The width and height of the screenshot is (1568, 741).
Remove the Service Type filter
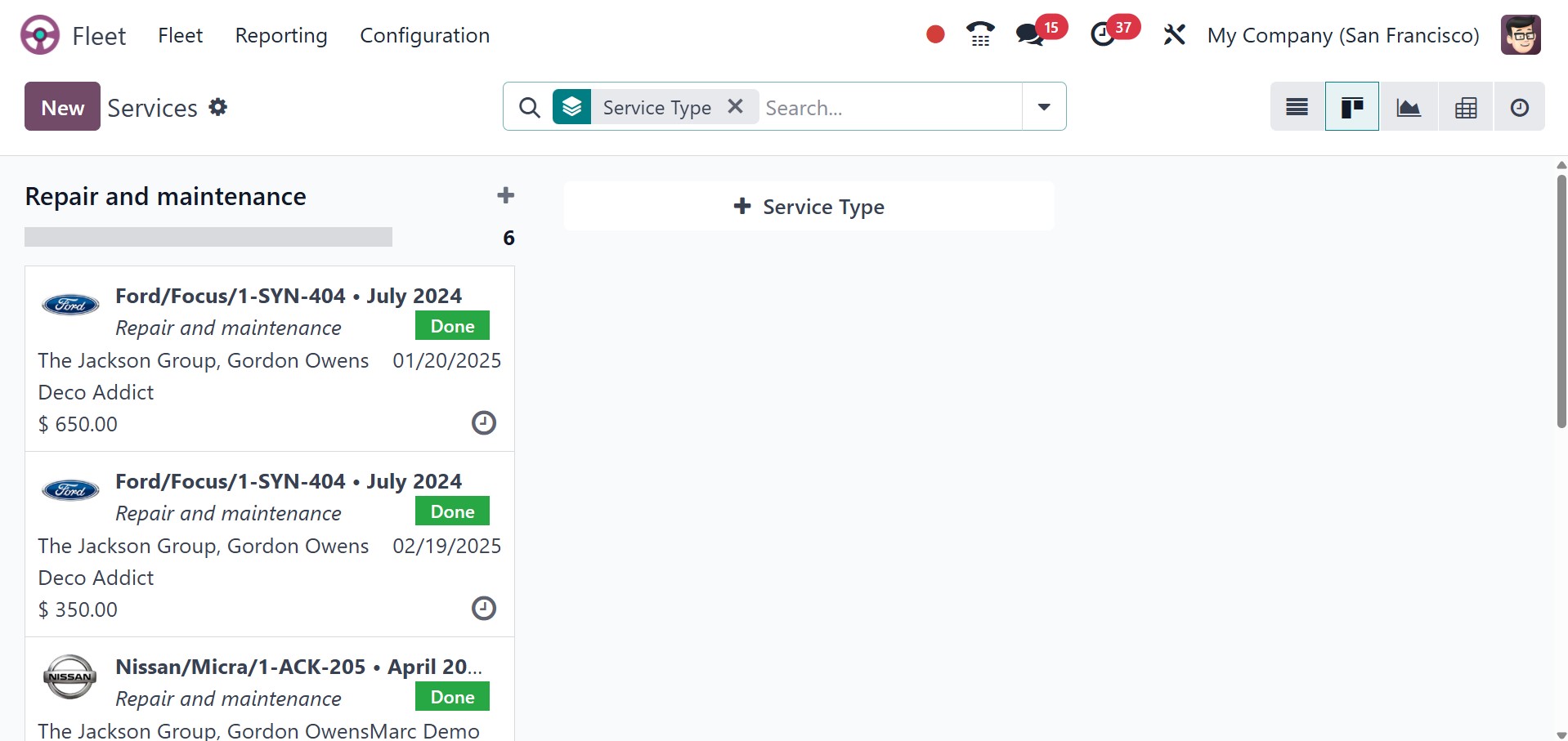click(734, 106)
